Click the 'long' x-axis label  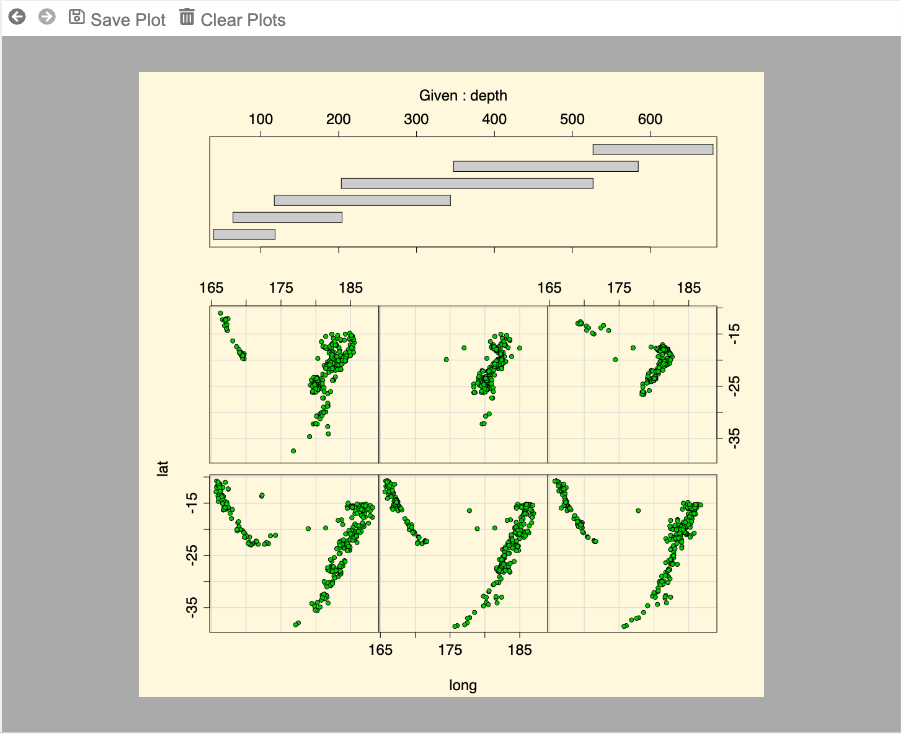click(x=463, y=685)
